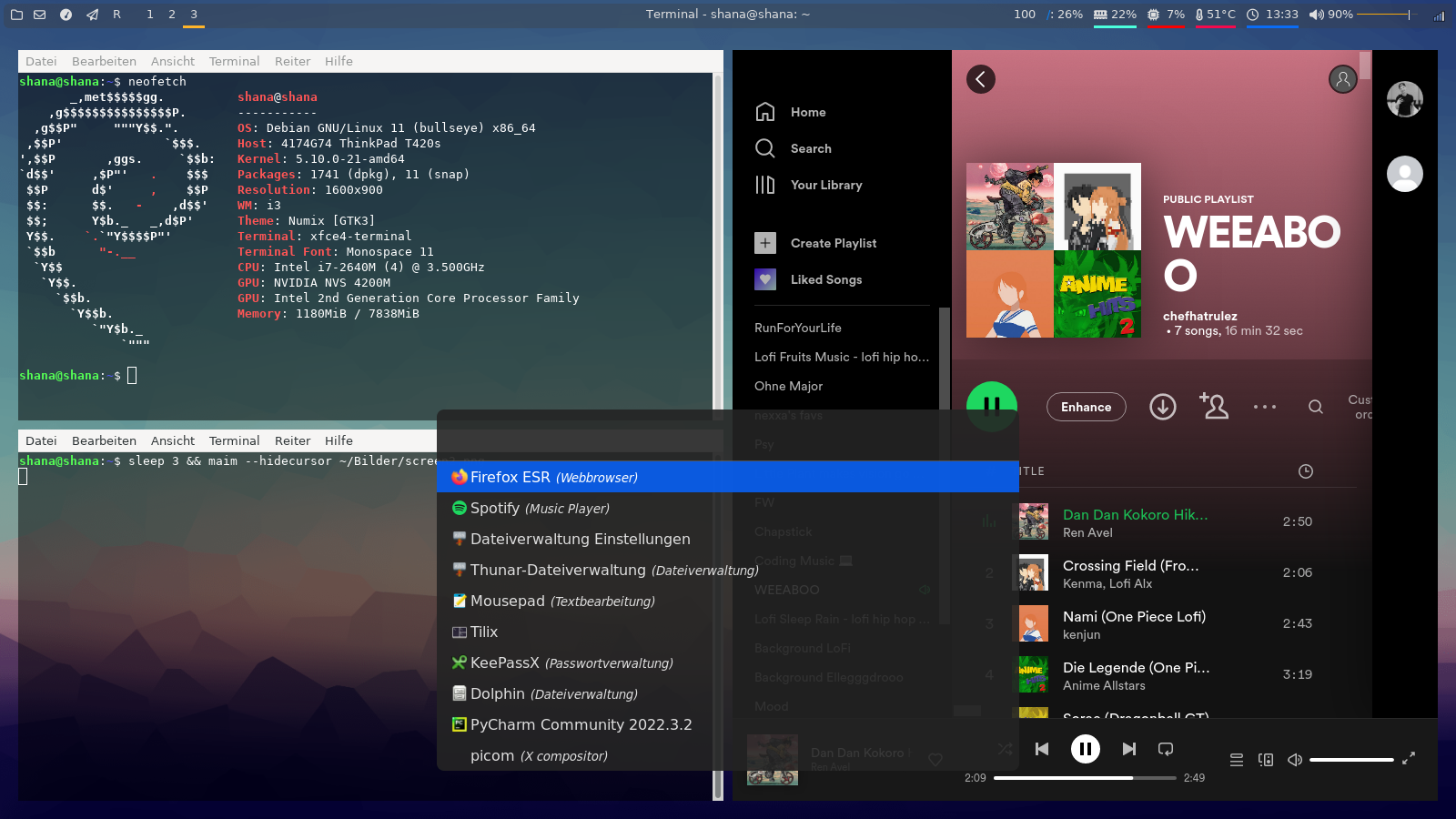Viewport: 1456px width, 819px height.
Task: Adjust top bar system volume slider
Action: [1389, 15]
